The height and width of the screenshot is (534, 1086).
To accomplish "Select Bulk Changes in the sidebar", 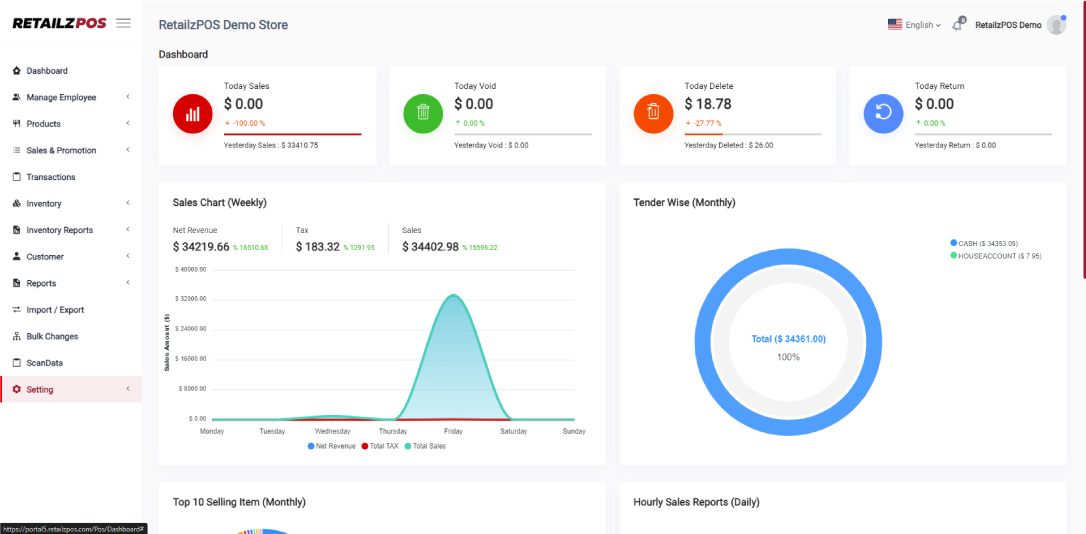I will (x=52, y=336).
